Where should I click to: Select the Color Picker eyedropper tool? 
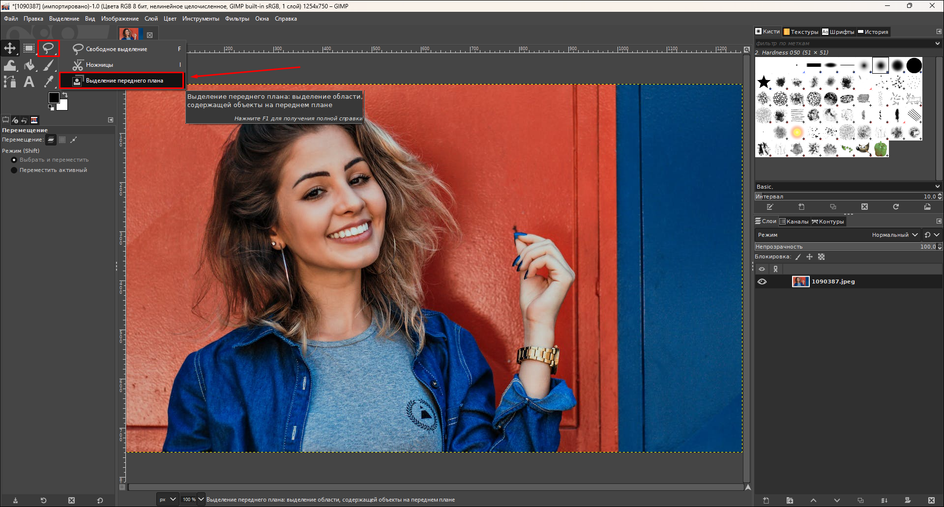48,82
